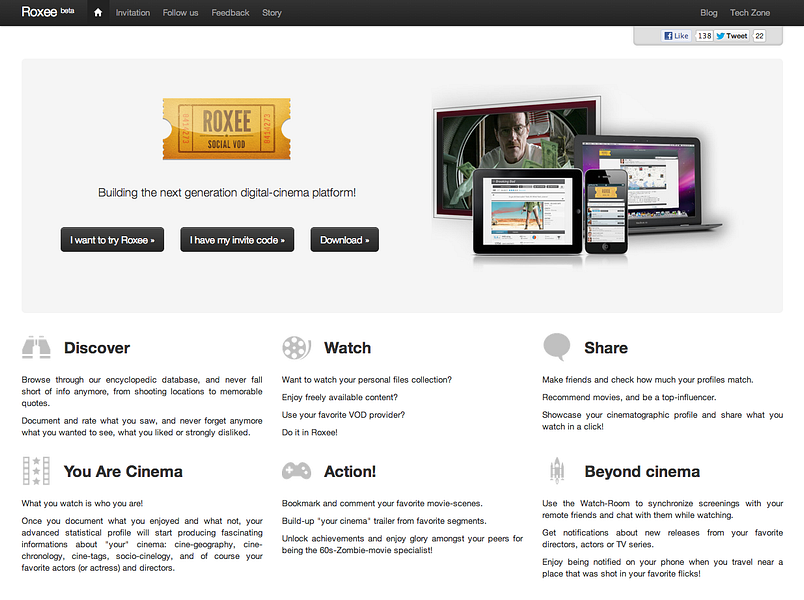This screenshot has height=600, width=804.
Task: Click 'Recommend movies, and be a top-influencer.'
Action: (629, 397)
